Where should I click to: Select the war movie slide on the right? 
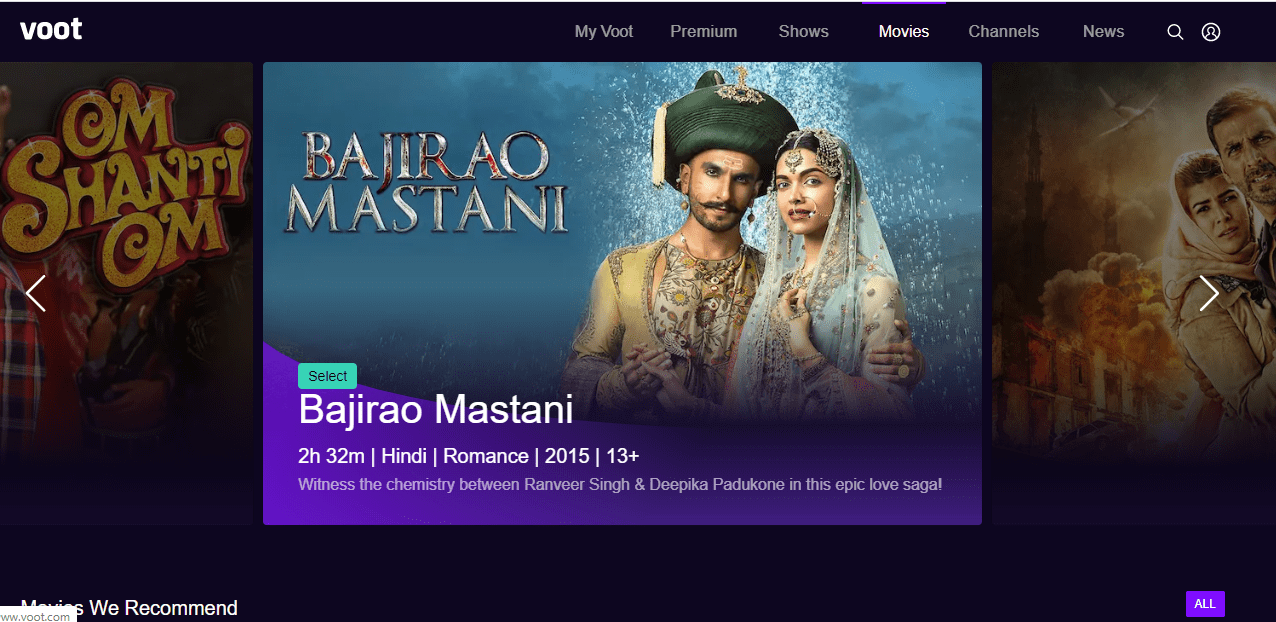click(1134, 293)
